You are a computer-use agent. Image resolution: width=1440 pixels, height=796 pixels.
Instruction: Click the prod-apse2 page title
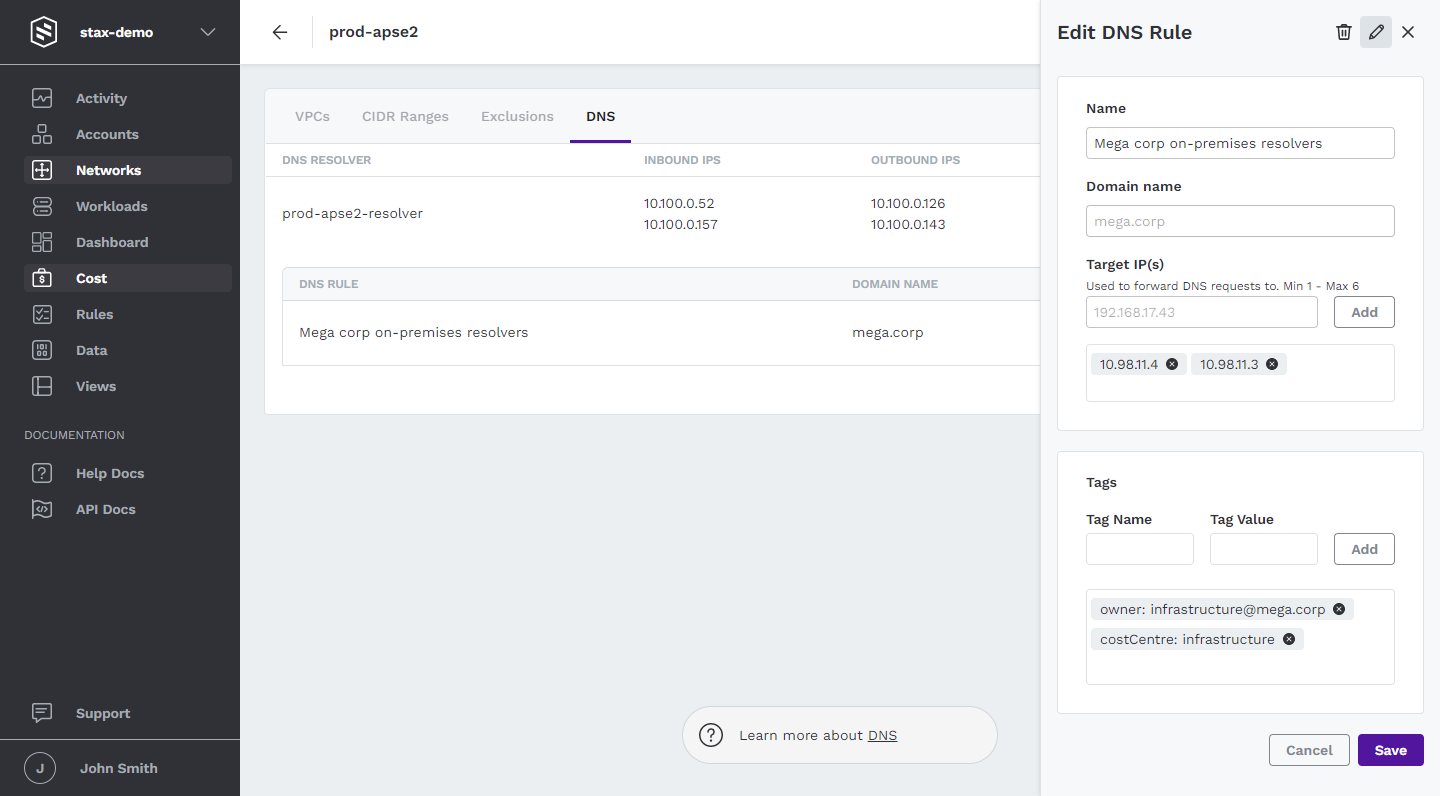(373, 32)
